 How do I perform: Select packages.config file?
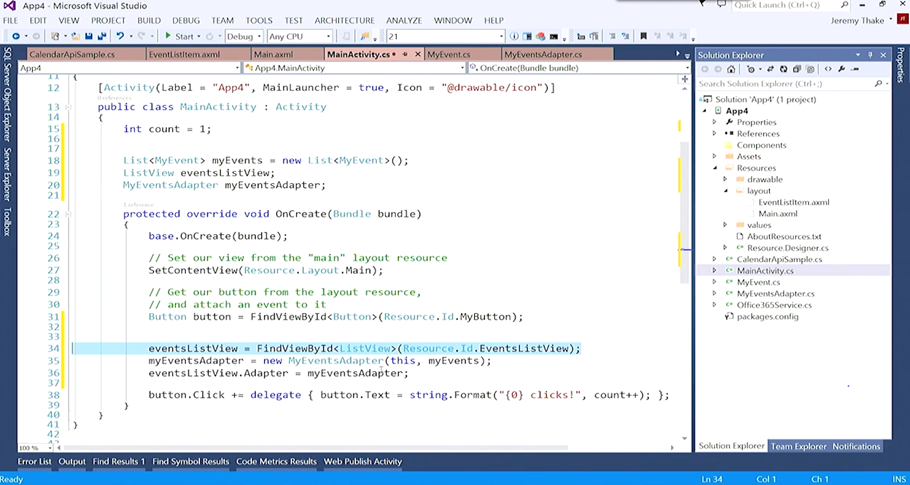(x=767, y=317)
